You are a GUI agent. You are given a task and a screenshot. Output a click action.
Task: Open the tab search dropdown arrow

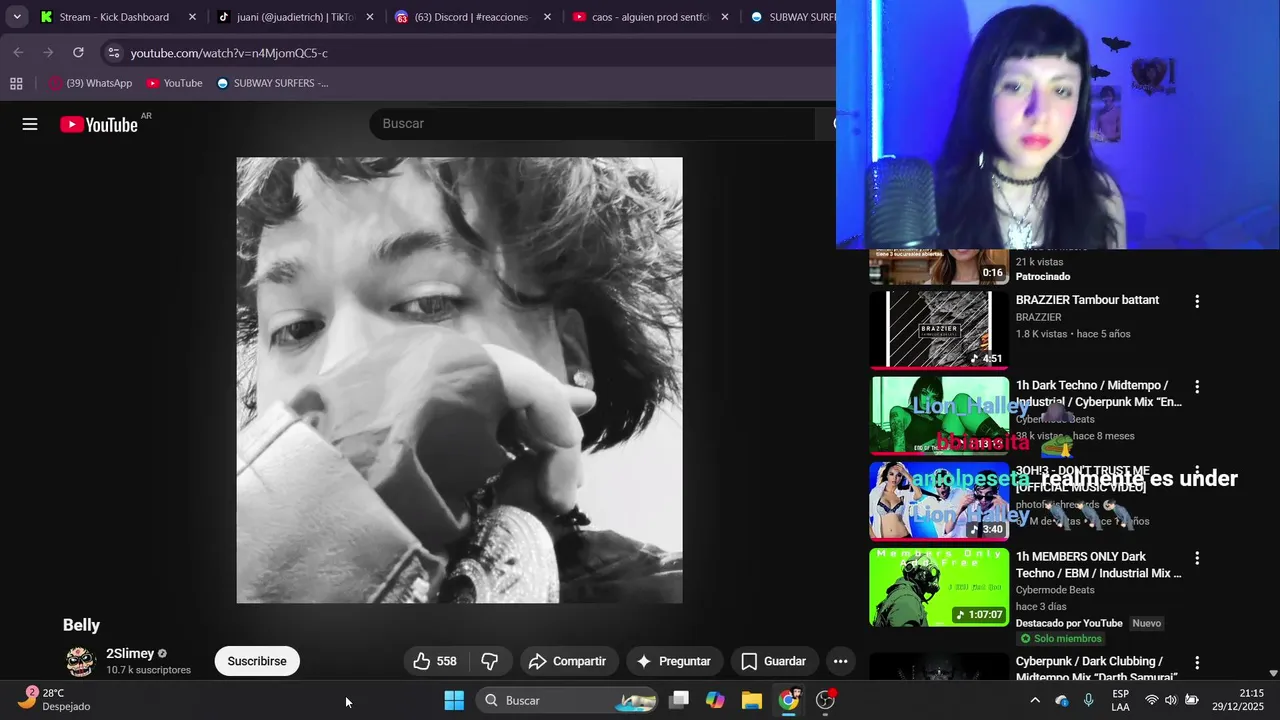click(x=17, y=17)
